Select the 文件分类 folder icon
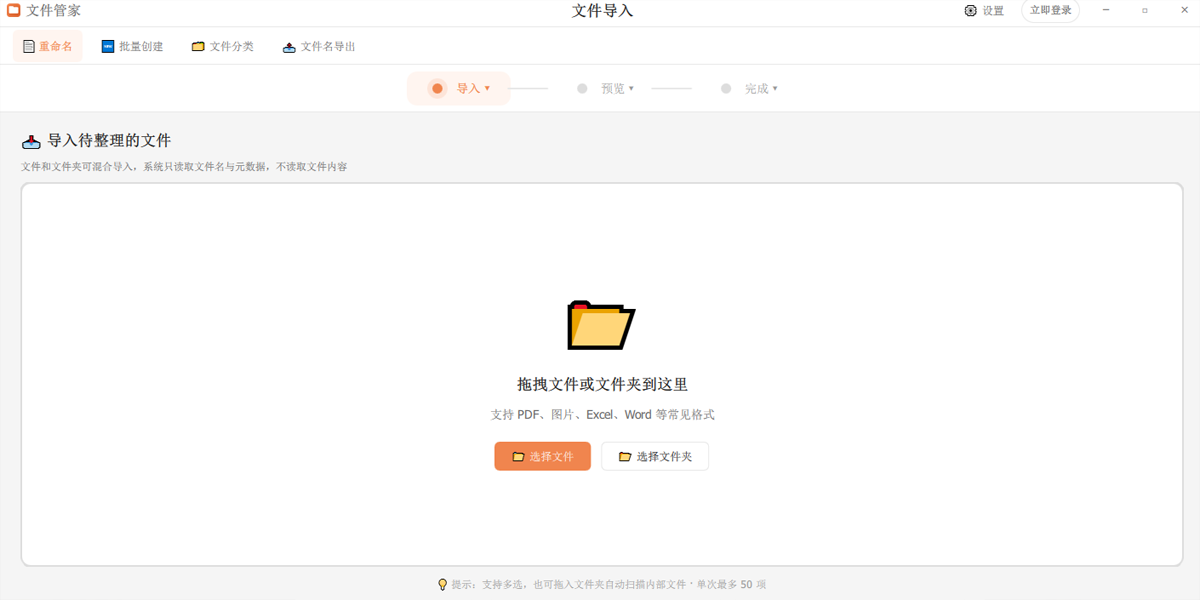This screenshot has width=1200, height=600. 198,47
